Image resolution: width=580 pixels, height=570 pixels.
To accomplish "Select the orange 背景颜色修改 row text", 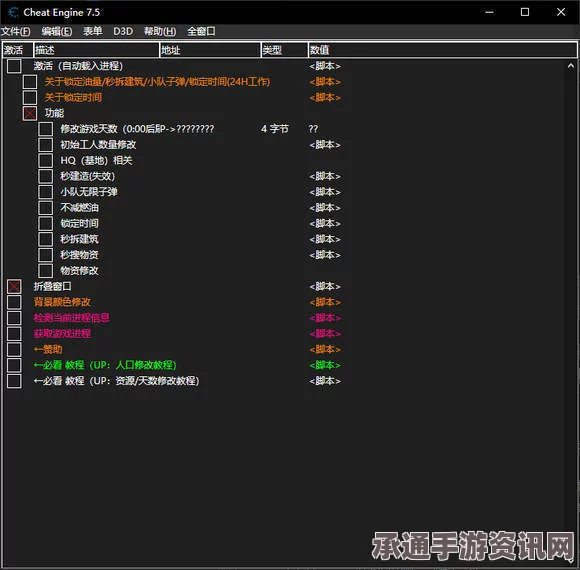I will click(x=62, y=302).
